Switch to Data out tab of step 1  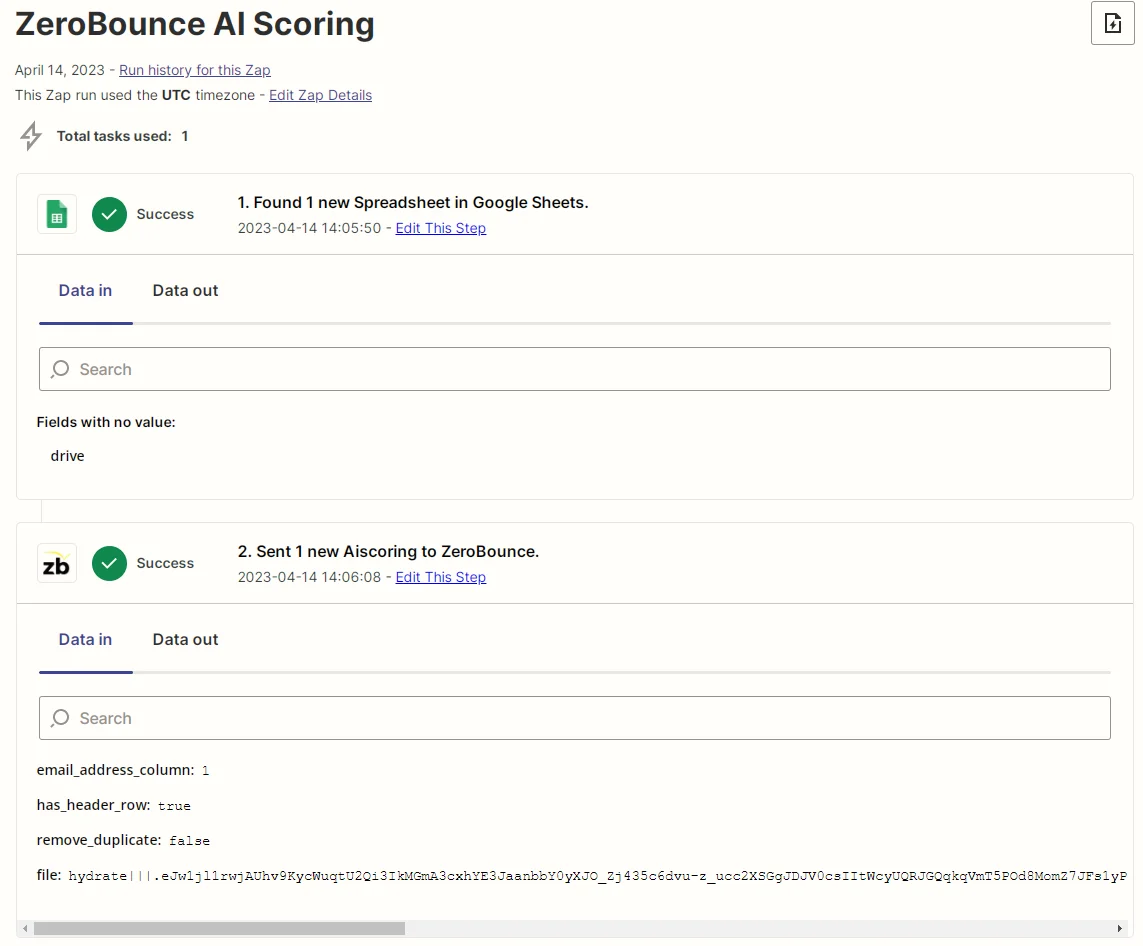185,290
